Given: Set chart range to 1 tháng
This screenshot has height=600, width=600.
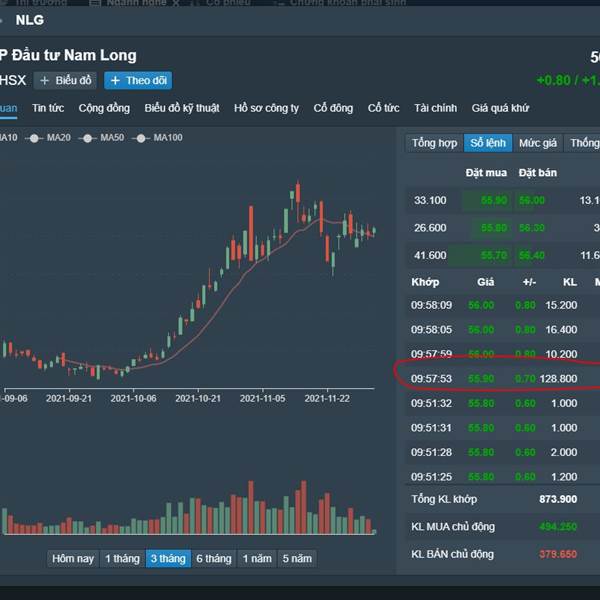Looking at the screenshot, I should pyautogui.click(x=122, y=559).
